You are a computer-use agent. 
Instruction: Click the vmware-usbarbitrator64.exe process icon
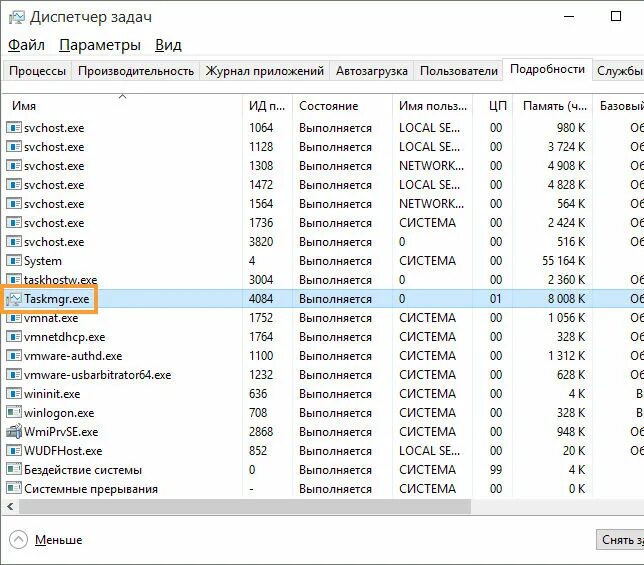tap(14, 374)
